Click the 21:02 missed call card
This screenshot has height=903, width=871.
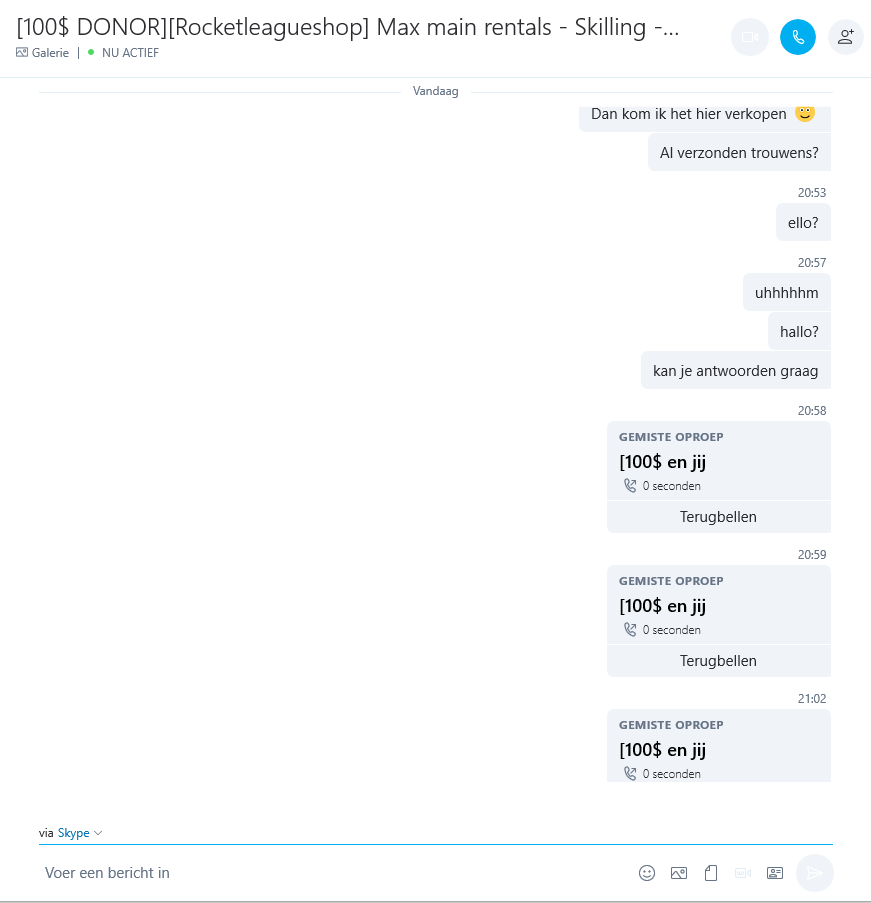tap(719, 746)
